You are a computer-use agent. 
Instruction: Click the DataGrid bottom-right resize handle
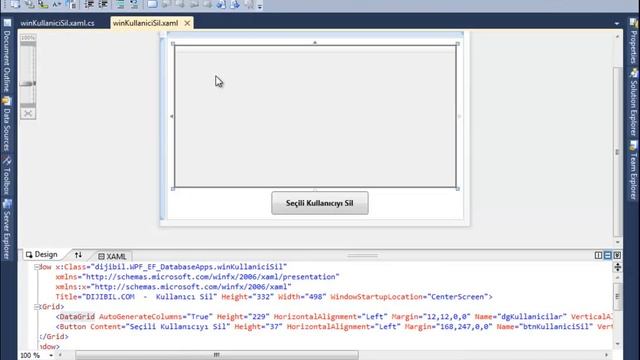[458, 189]
